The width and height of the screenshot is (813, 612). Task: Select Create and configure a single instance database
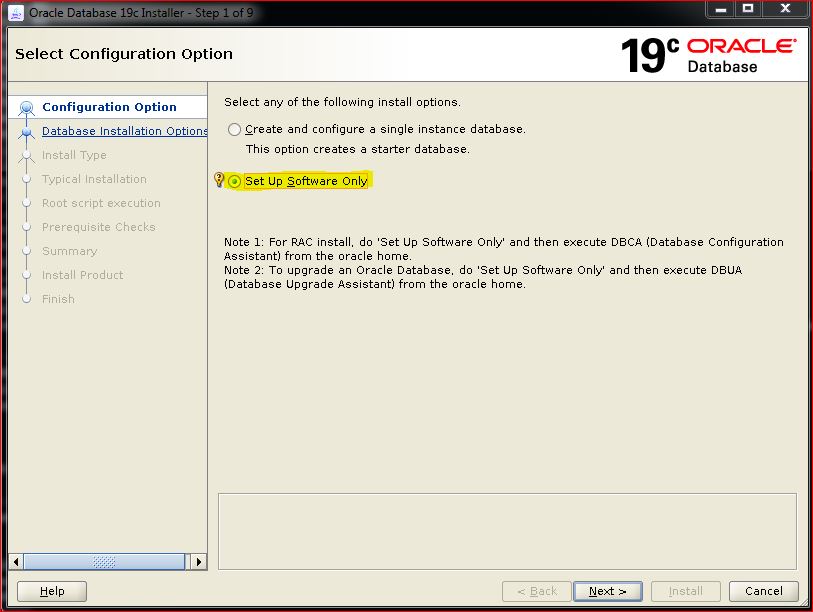235,130
